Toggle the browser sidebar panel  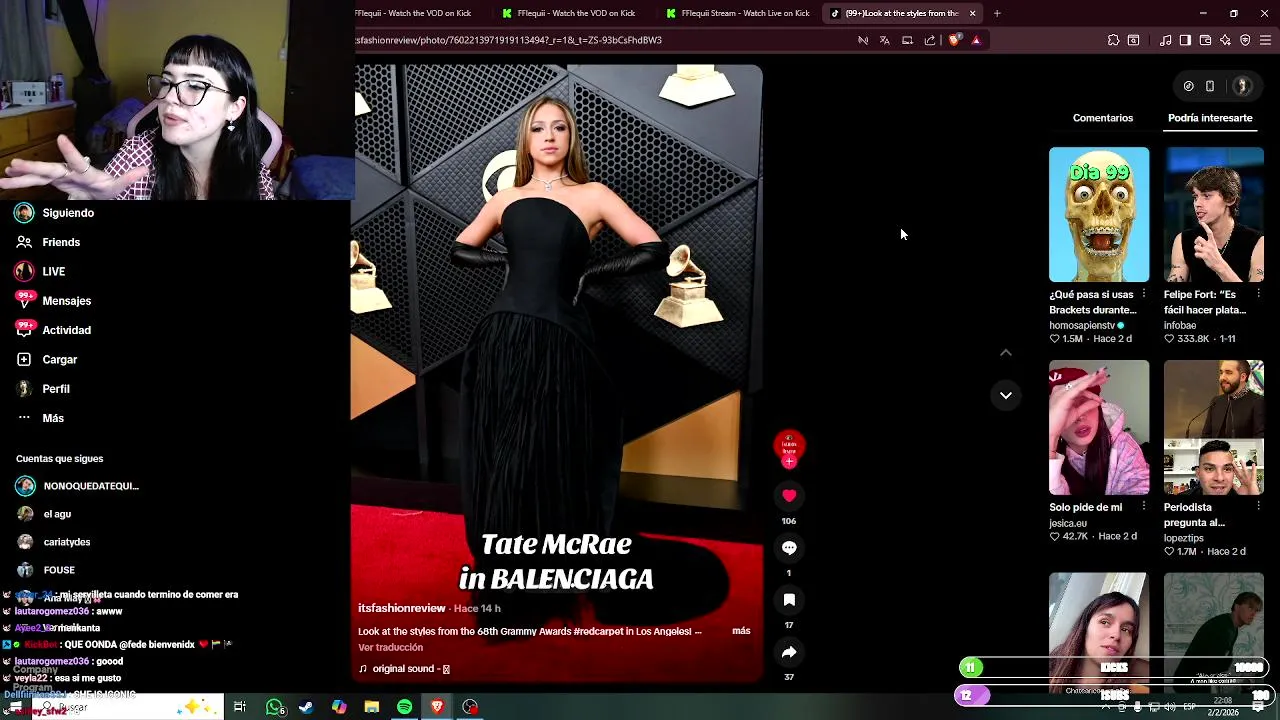[1185, 40]
